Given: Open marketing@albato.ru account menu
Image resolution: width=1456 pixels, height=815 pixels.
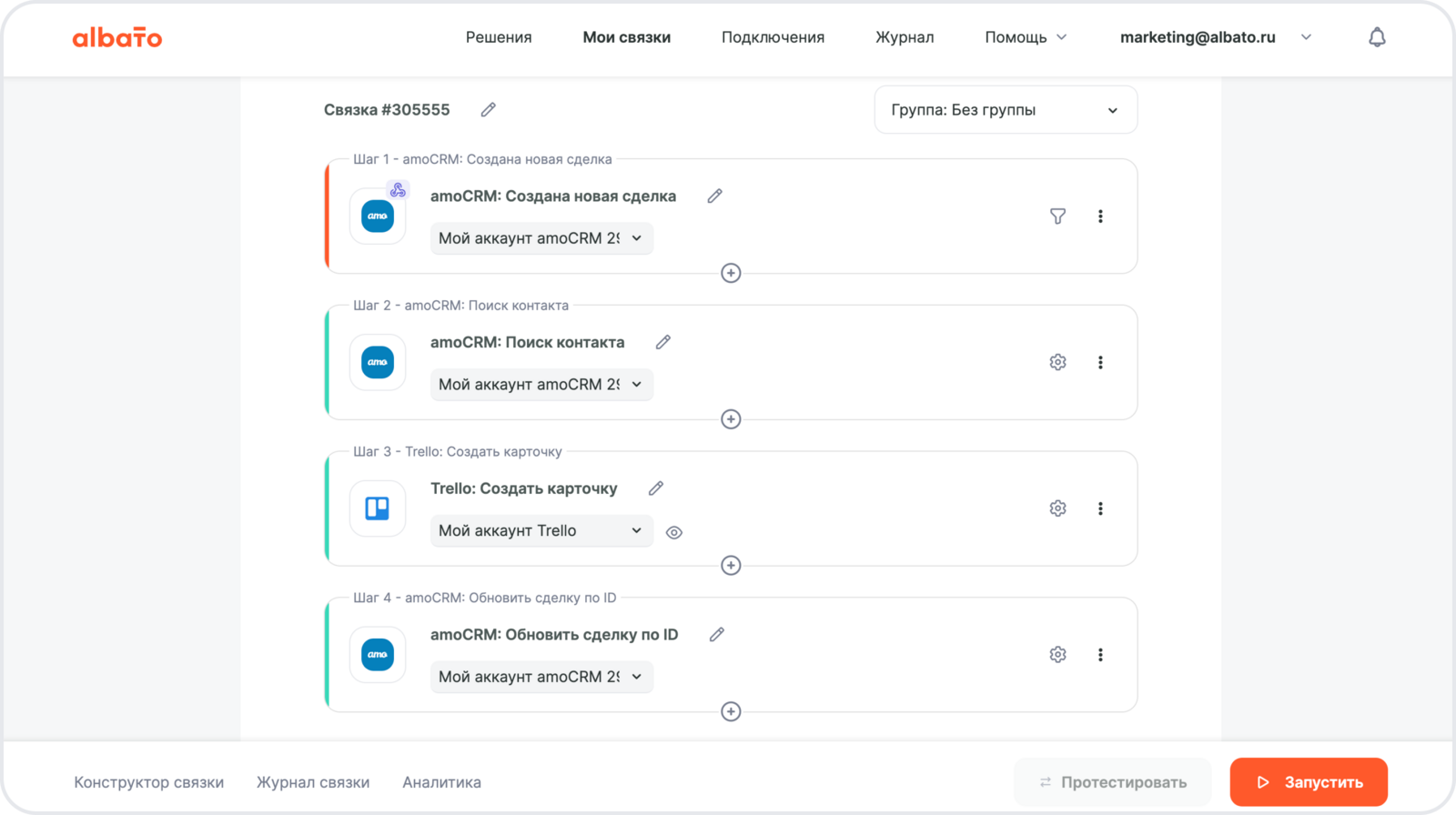Looking at the screenshot, I should click(1215, 37).
